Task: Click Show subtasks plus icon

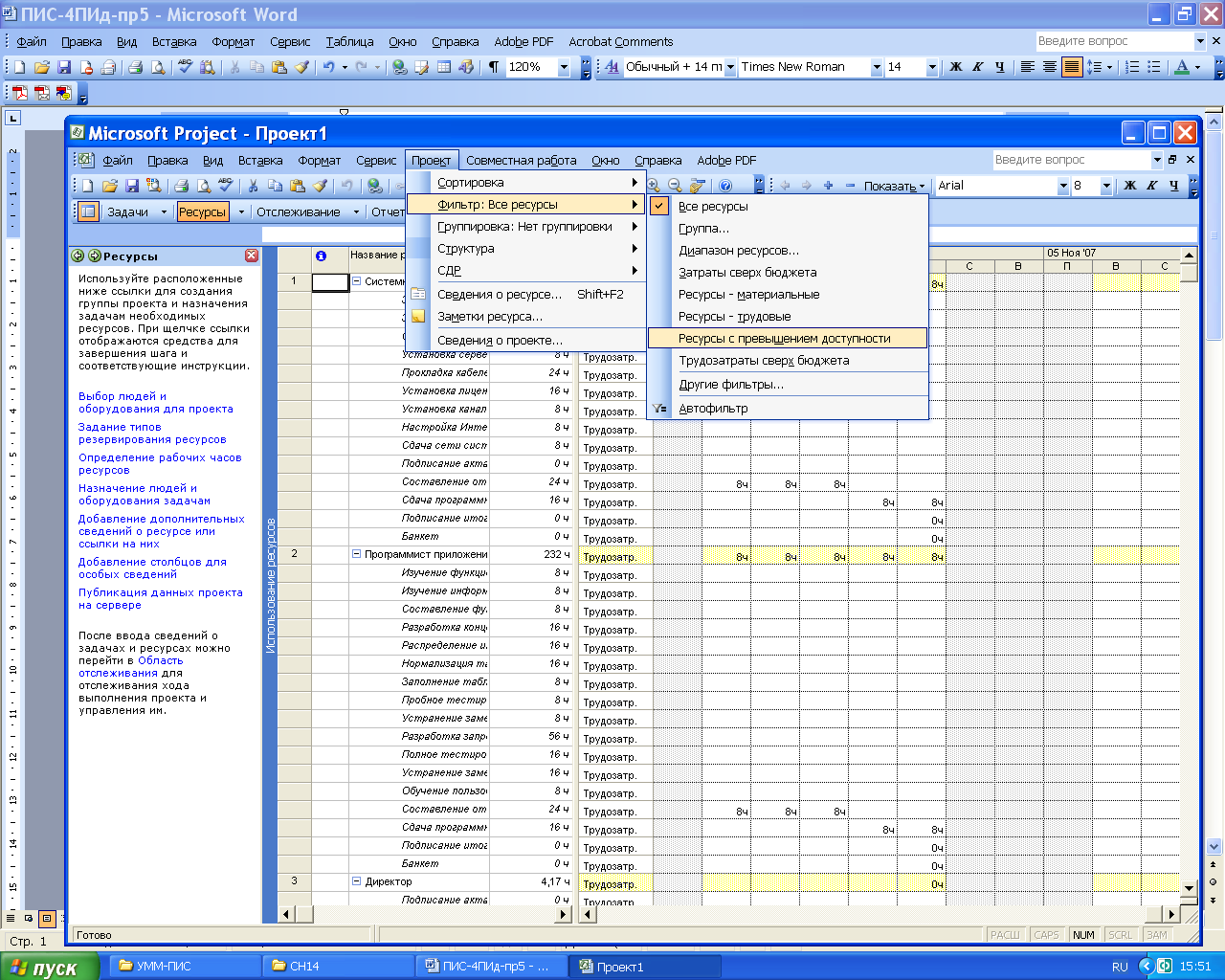Action: 828,186
